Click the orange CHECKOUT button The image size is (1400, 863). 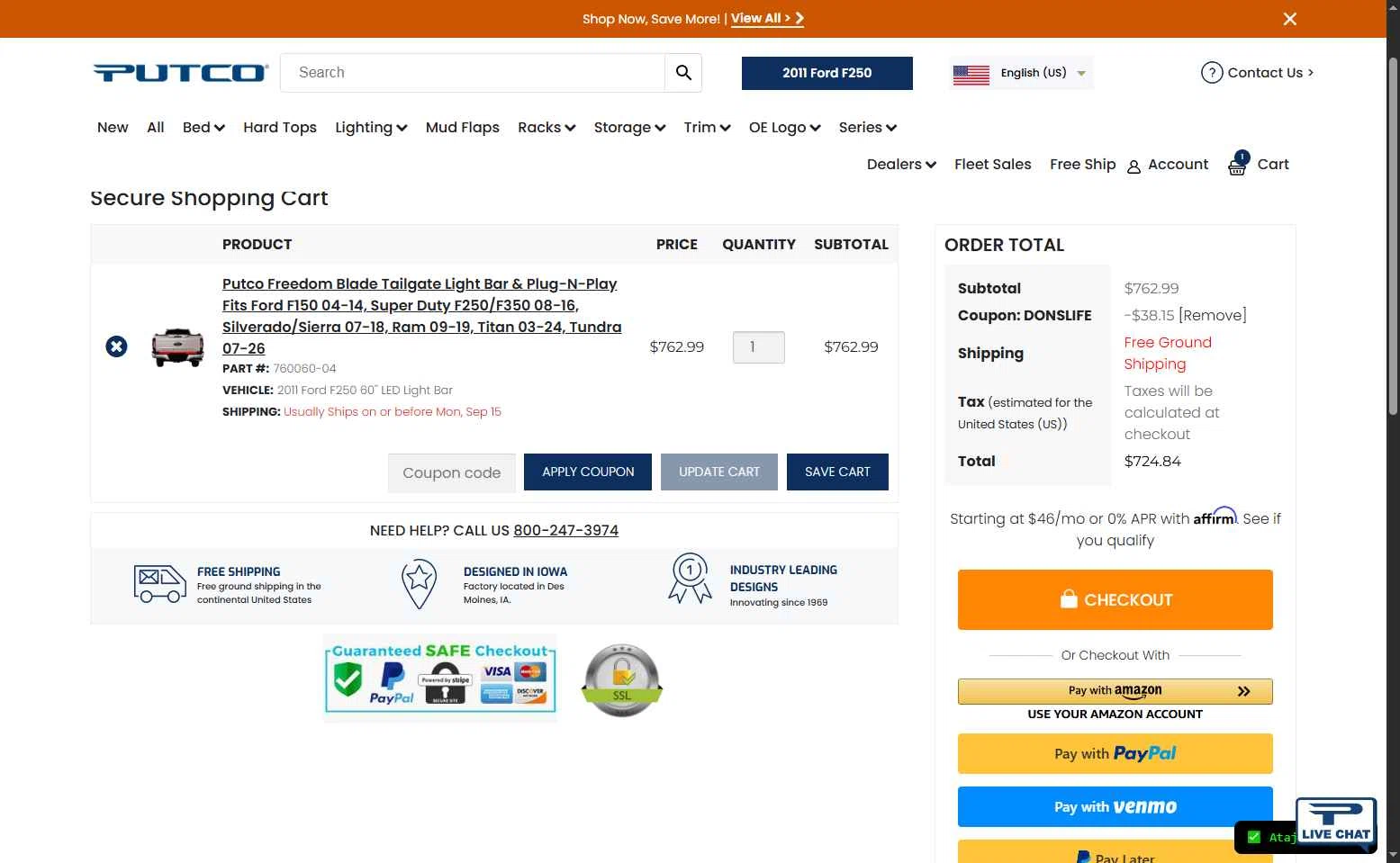pos(1115,599)
